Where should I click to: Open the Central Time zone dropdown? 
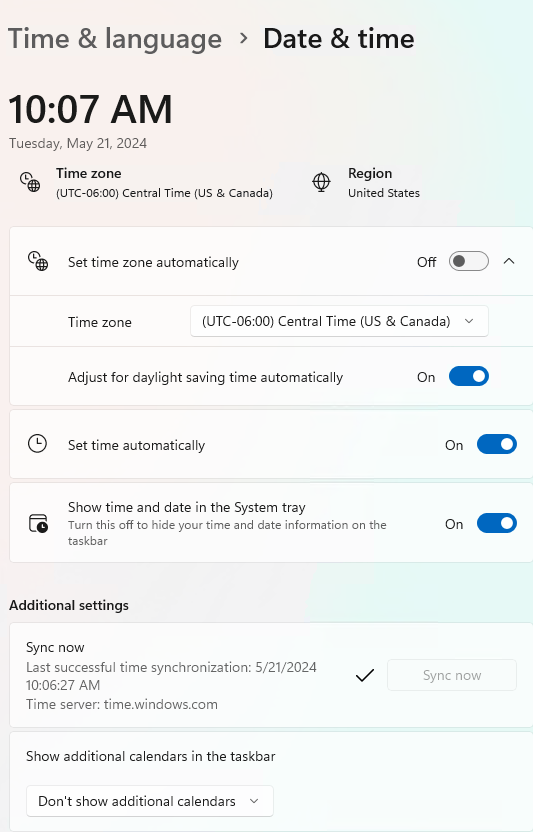pos(339,321)
